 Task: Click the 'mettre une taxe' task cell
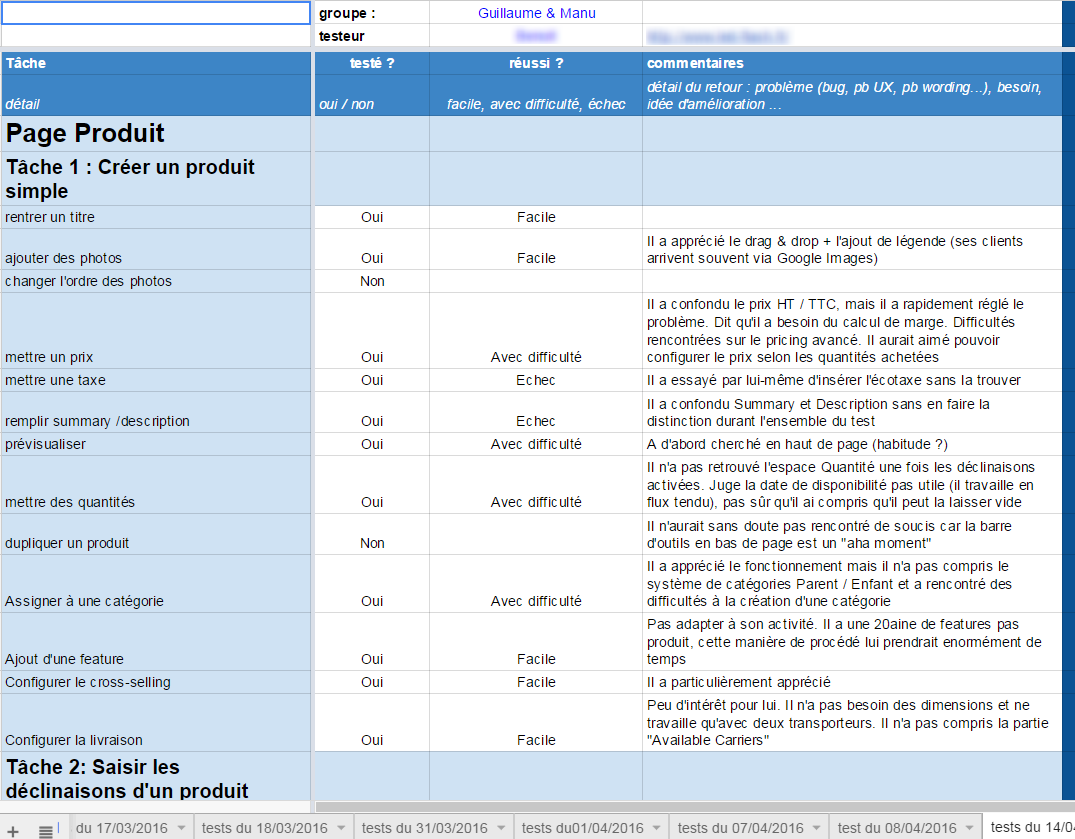156,380
